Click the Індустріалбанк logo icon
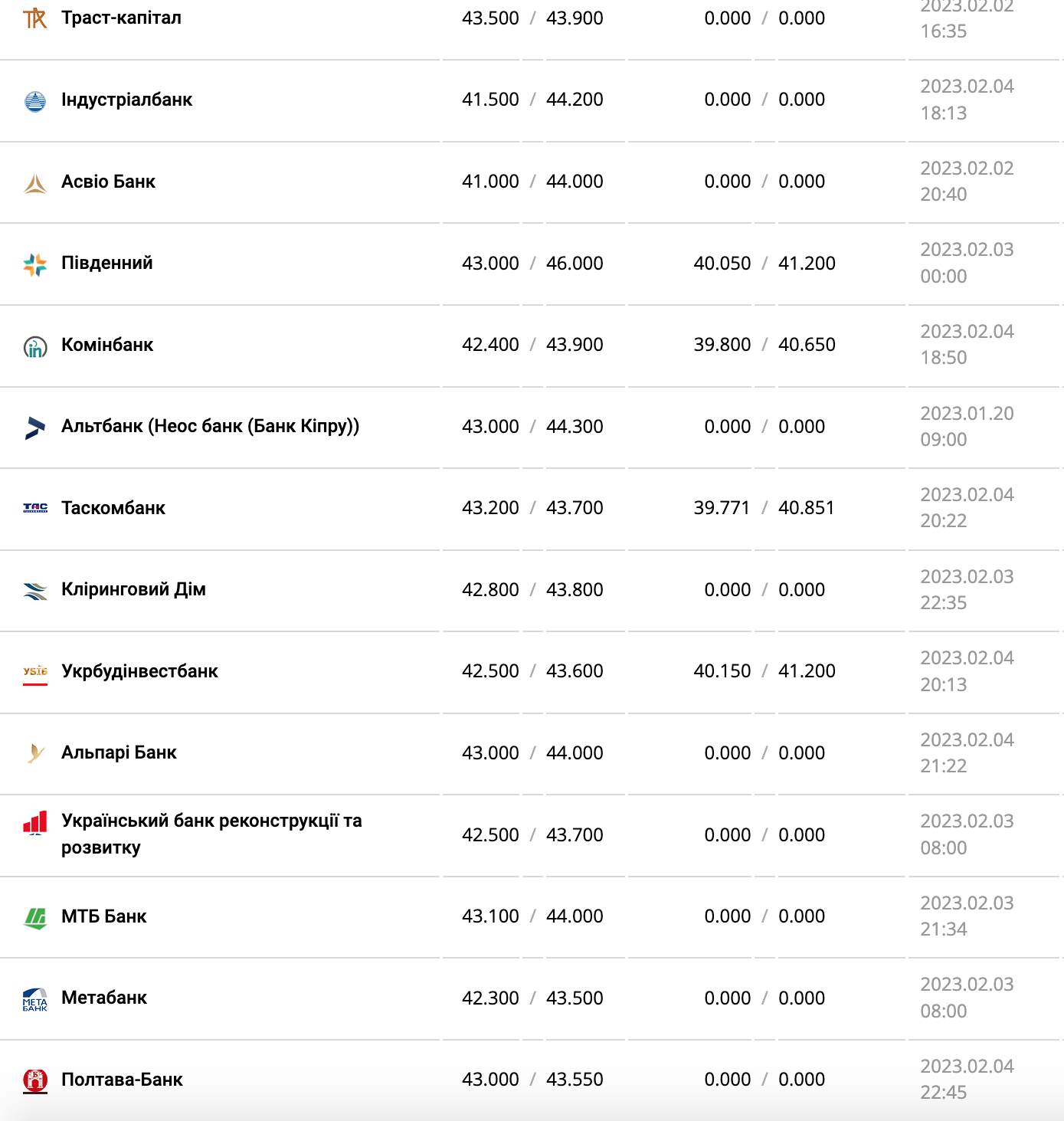1064x1121 pixels. point(35,100)
